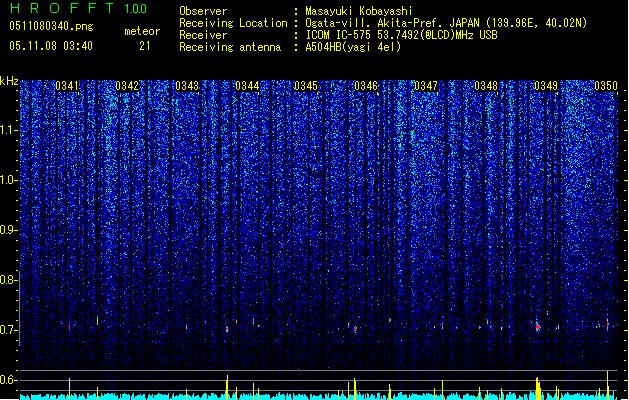Click the kHz axis unit label

coord(9,81)
